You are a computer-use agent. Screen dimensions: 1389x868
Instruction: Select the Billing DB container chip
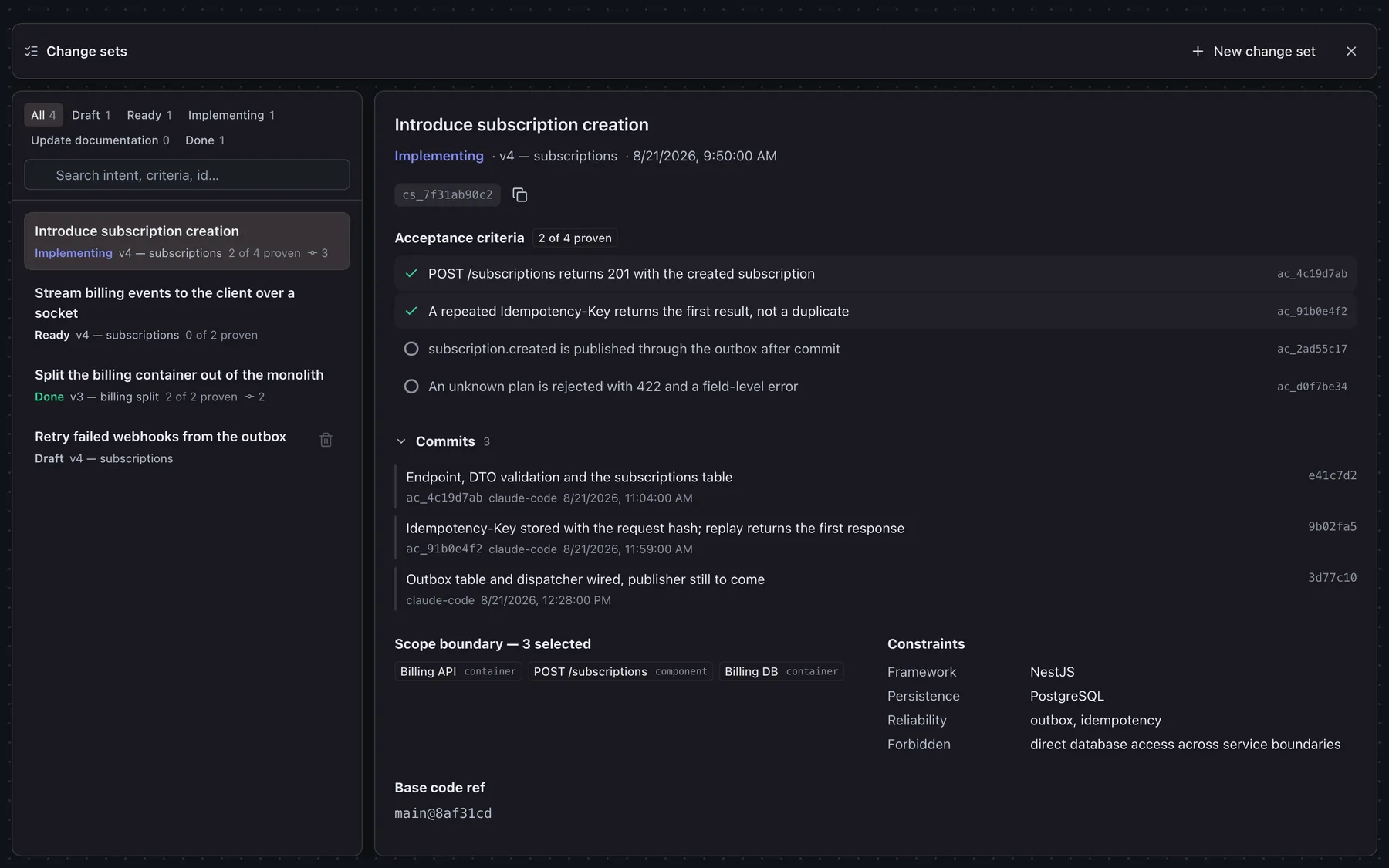[x=781, y=671]
